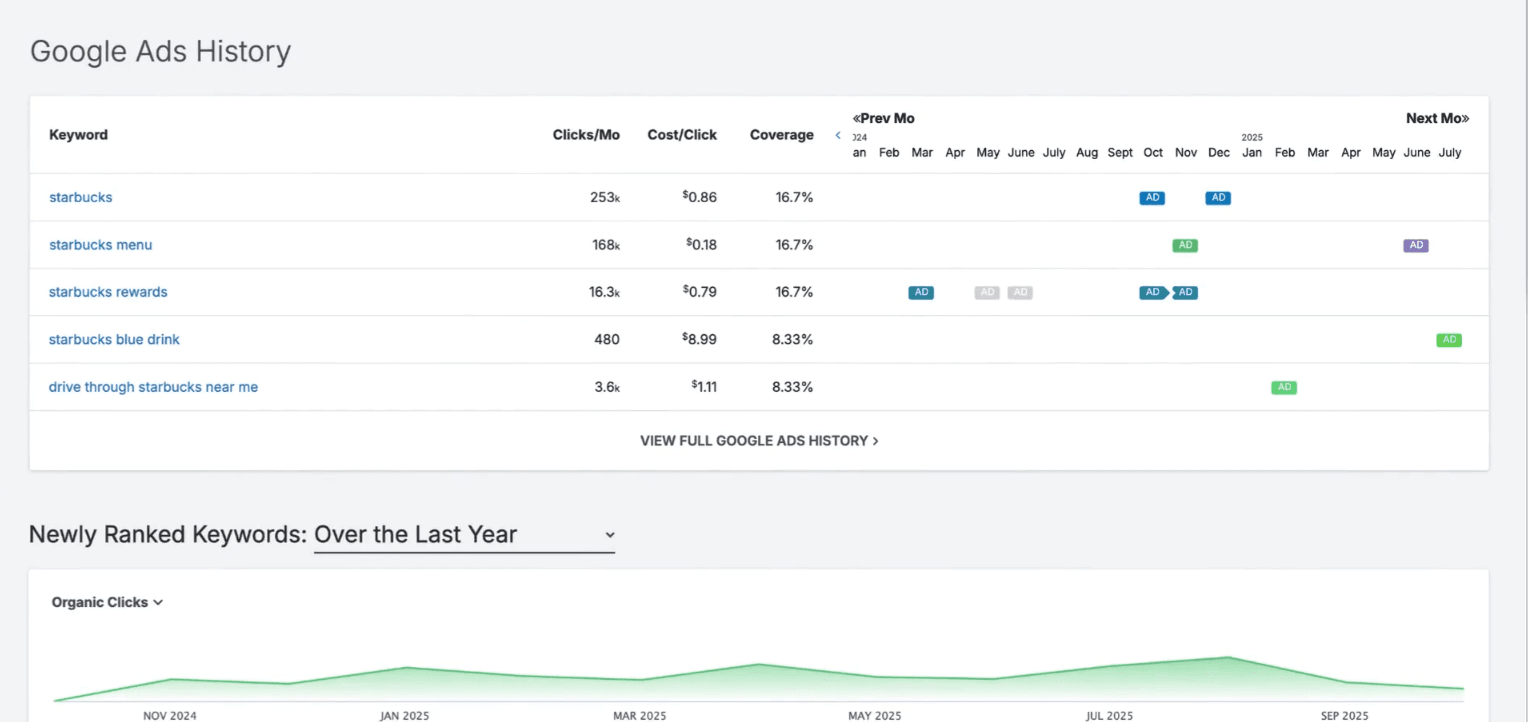Go to previous month with «Prev Mo
Image resolution: width=1528 pixels, height=722 pixels.
pos(883,118)
